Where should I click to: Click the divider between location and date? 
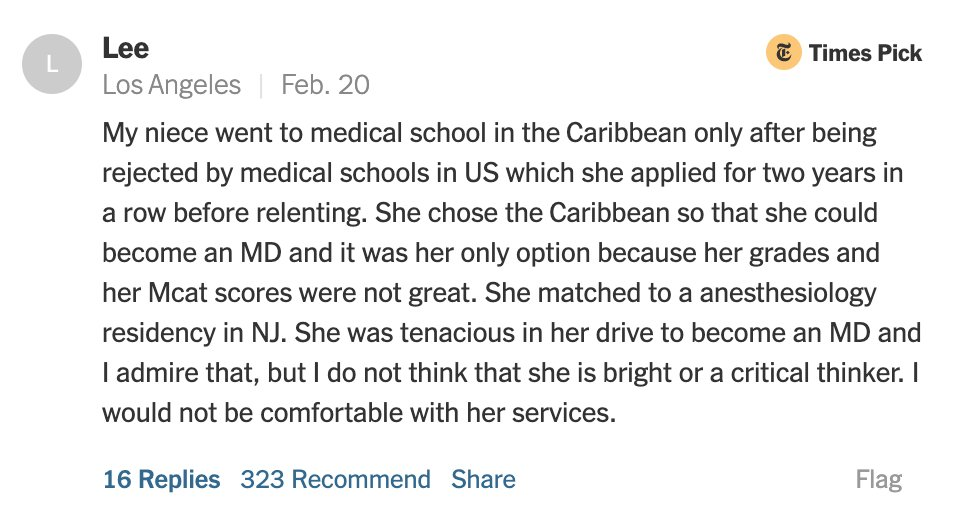click(x=261, y=85)
